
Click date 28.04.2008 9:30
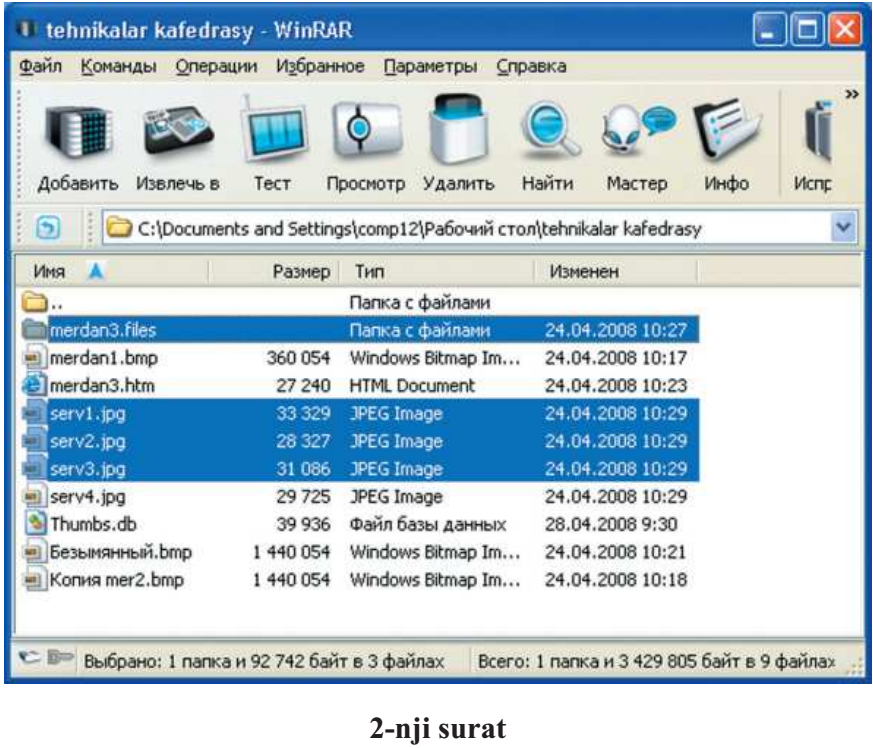pos(611,524)
